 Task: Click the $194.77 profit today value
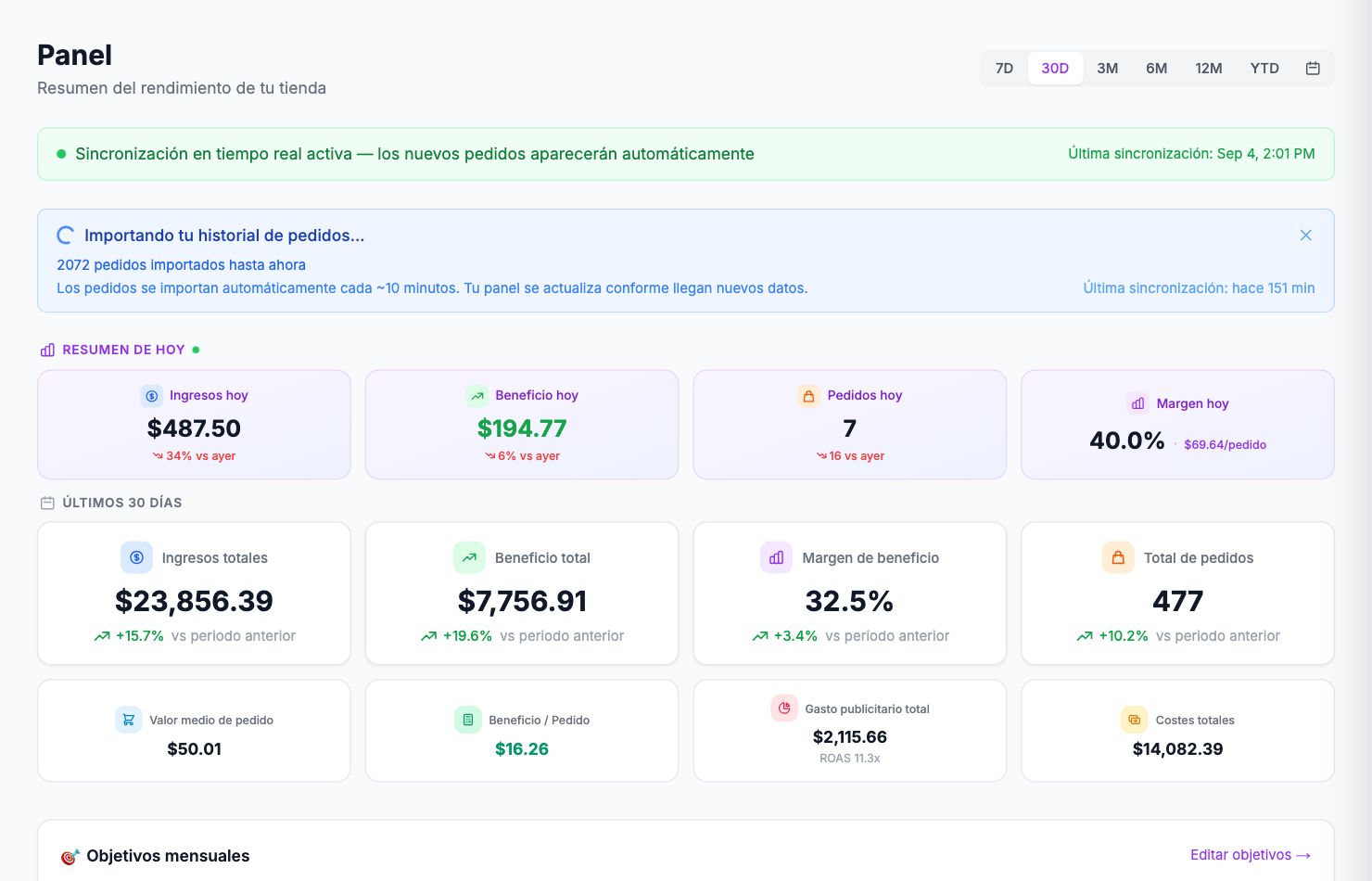[522, 428]
